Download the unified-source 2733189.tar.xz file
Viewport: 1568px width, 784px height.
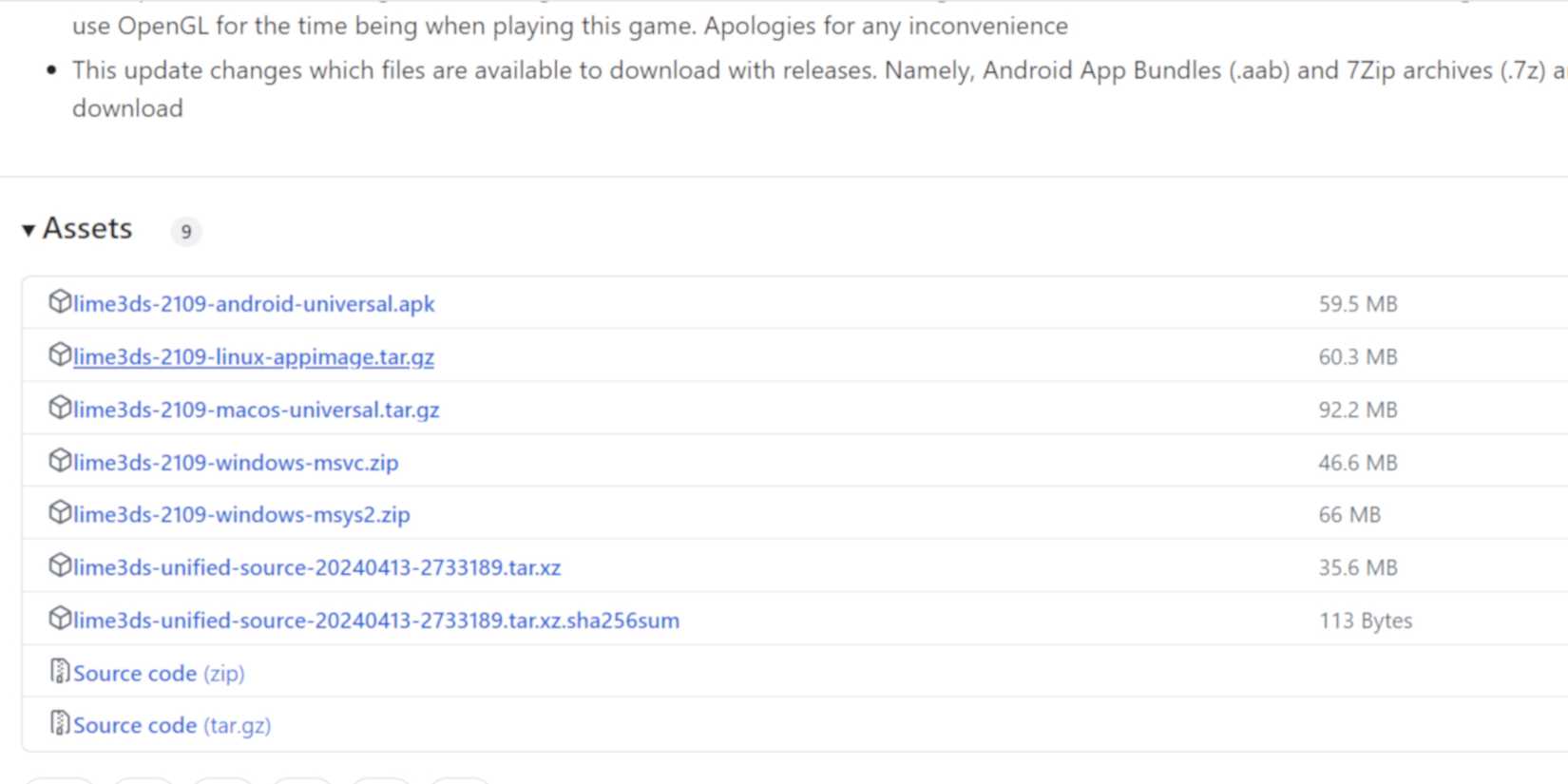pos(316,567)
